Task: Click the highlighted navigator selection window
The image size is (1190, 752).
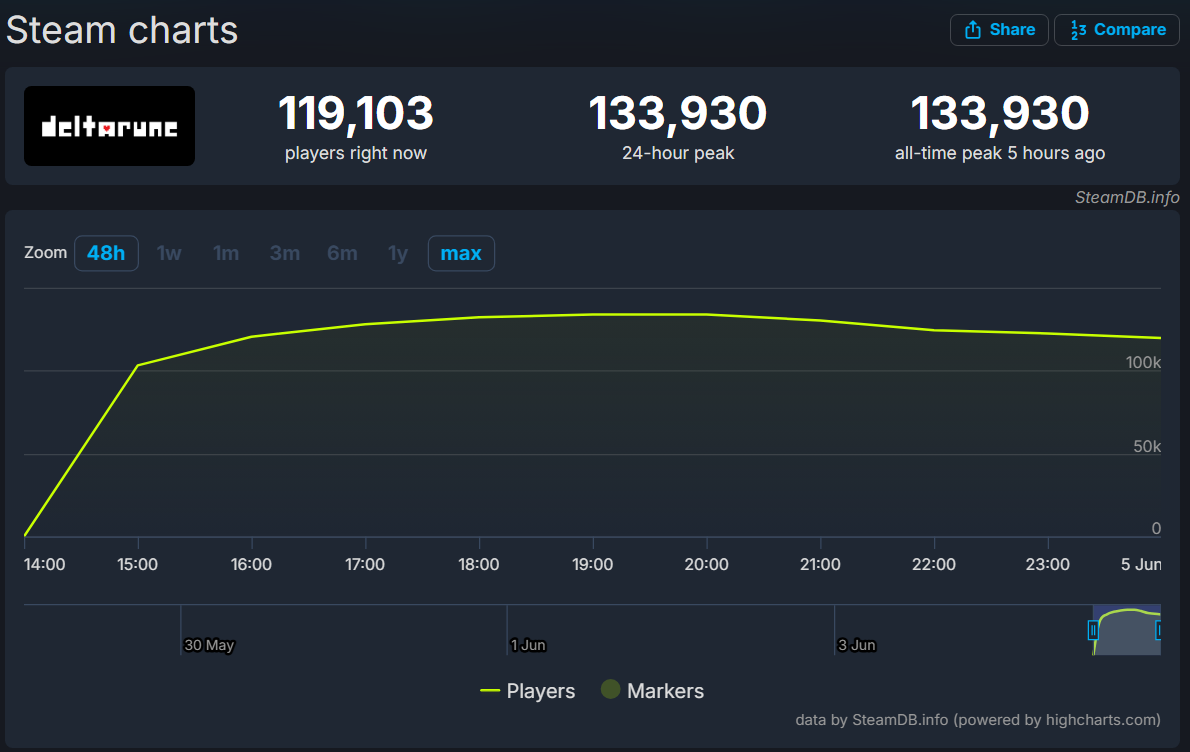Action: pyautogui.click(x=1126, y=630)
